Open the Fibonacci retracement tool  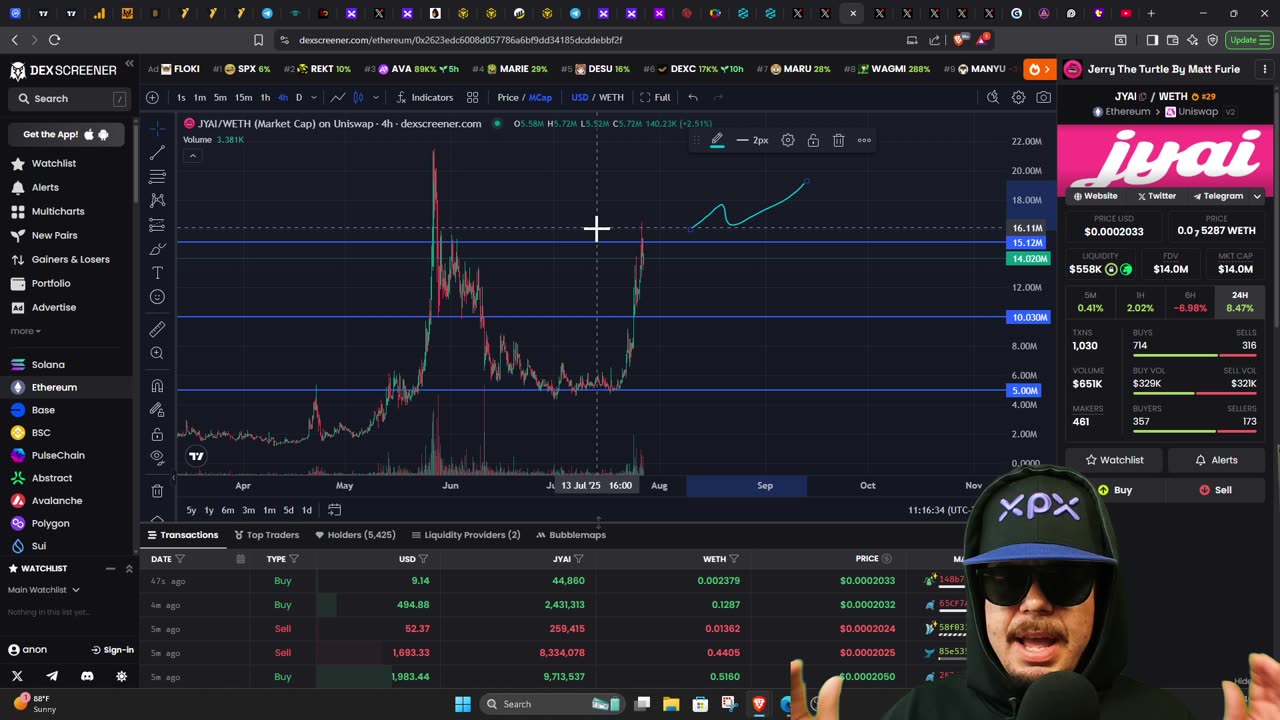click(157, 177)
